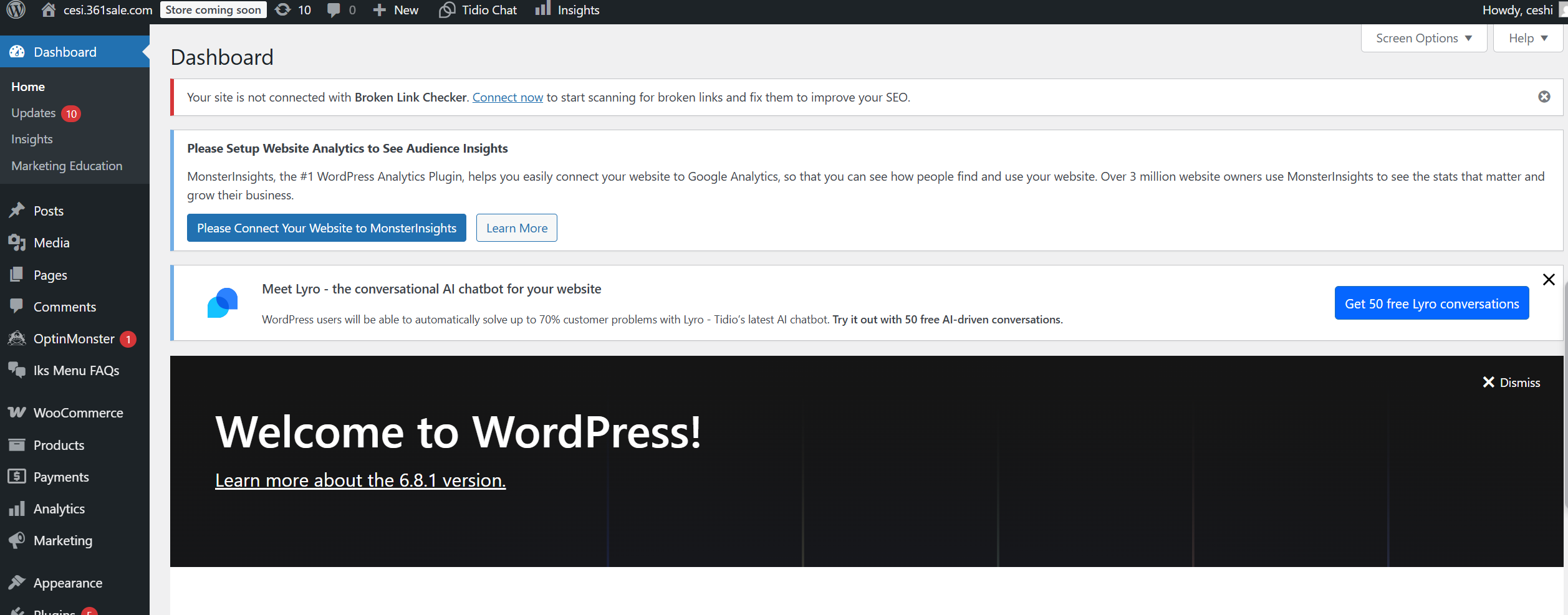Expand the Help dropdown tab
The image size is (1568, 615).
1527,38
